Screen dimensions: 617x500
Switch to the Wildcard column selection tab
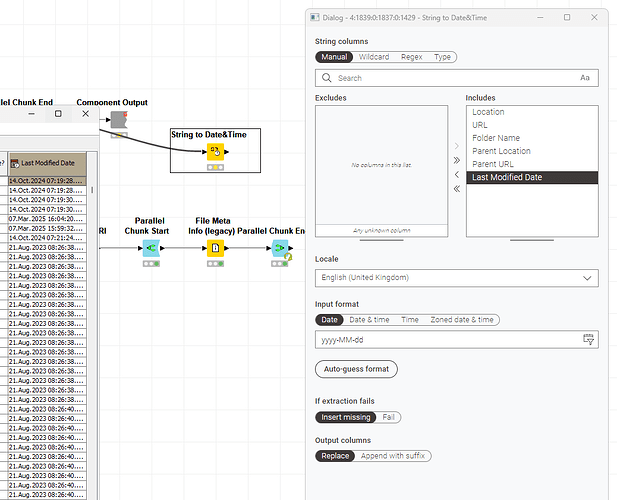372,57
